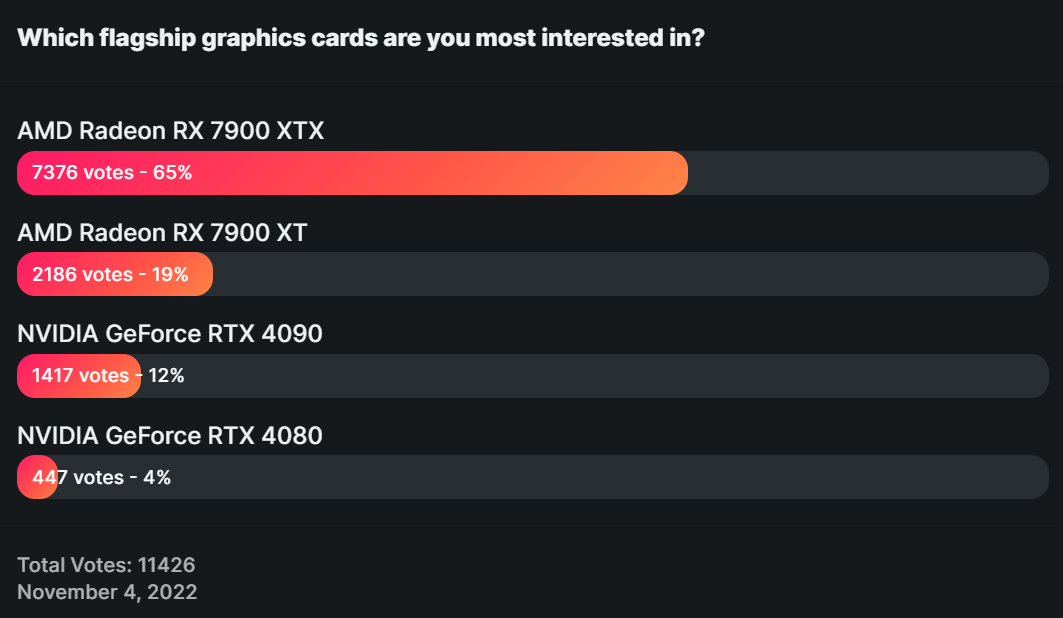Click the November 4, 2022 date
Screen dimensions: 1063x618
pyautogui.click(x=107, y=592)
